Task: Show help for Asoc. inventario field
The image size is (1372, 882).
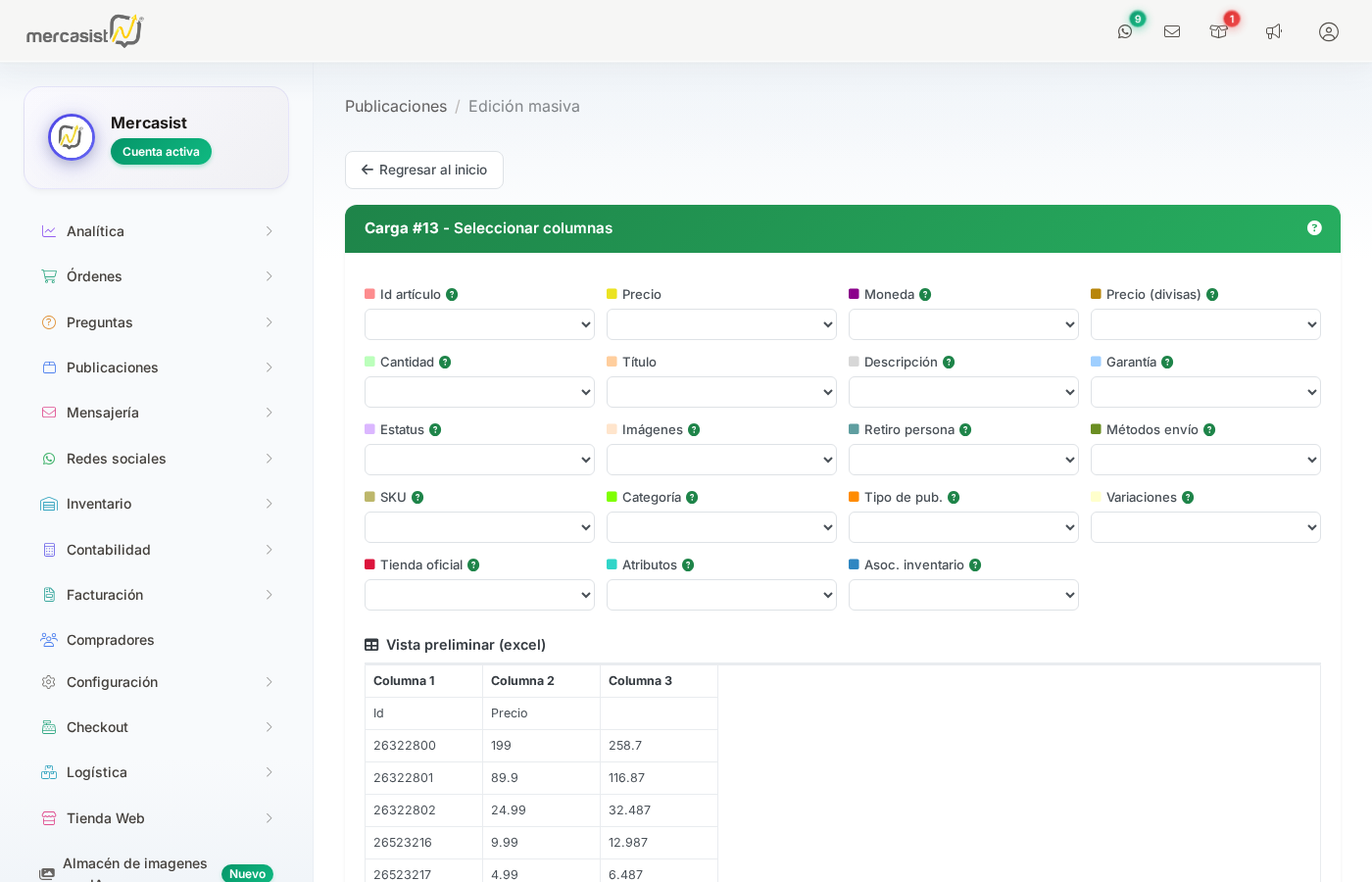Action: pyautogui.click(x=975, y=565)
